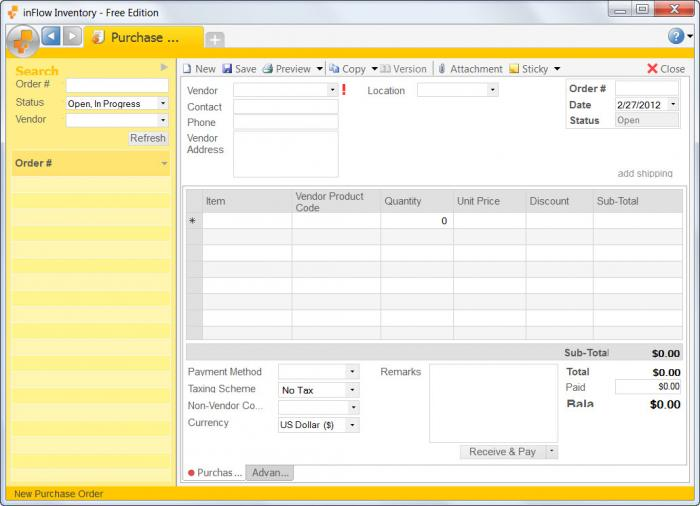The height and width of the screenshot is (506, 700).
Task: Switch to the Advanced tab
Action: click(270, 473)
